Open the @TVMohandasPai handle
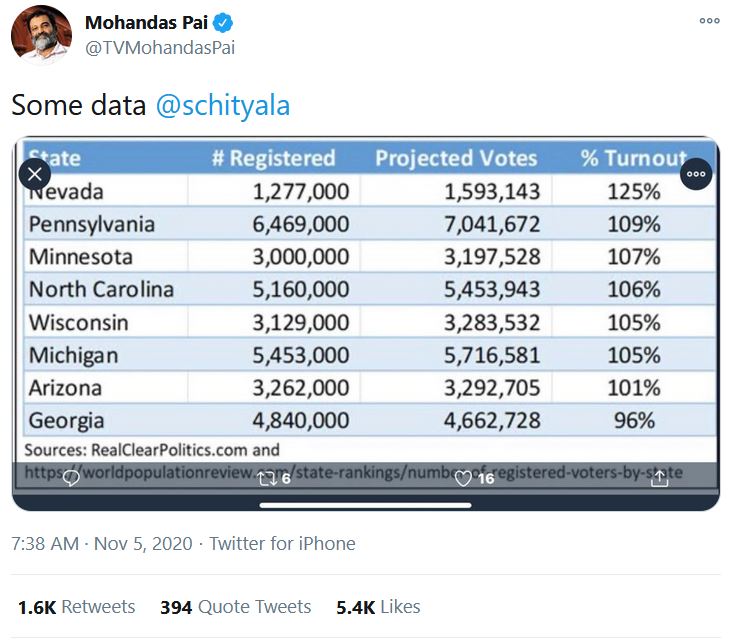 tap(160, 48)
